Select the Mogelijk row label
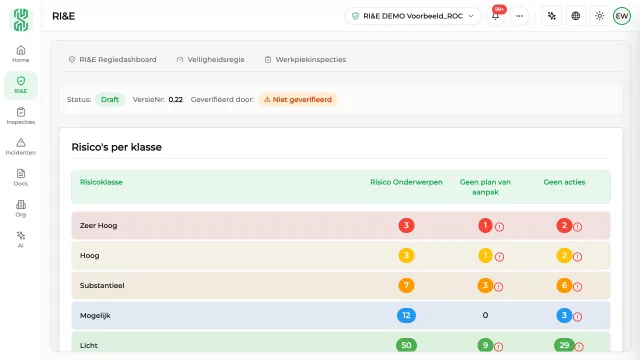The height and width of the screenshot is (360, 640). click(x=95, y=316)
